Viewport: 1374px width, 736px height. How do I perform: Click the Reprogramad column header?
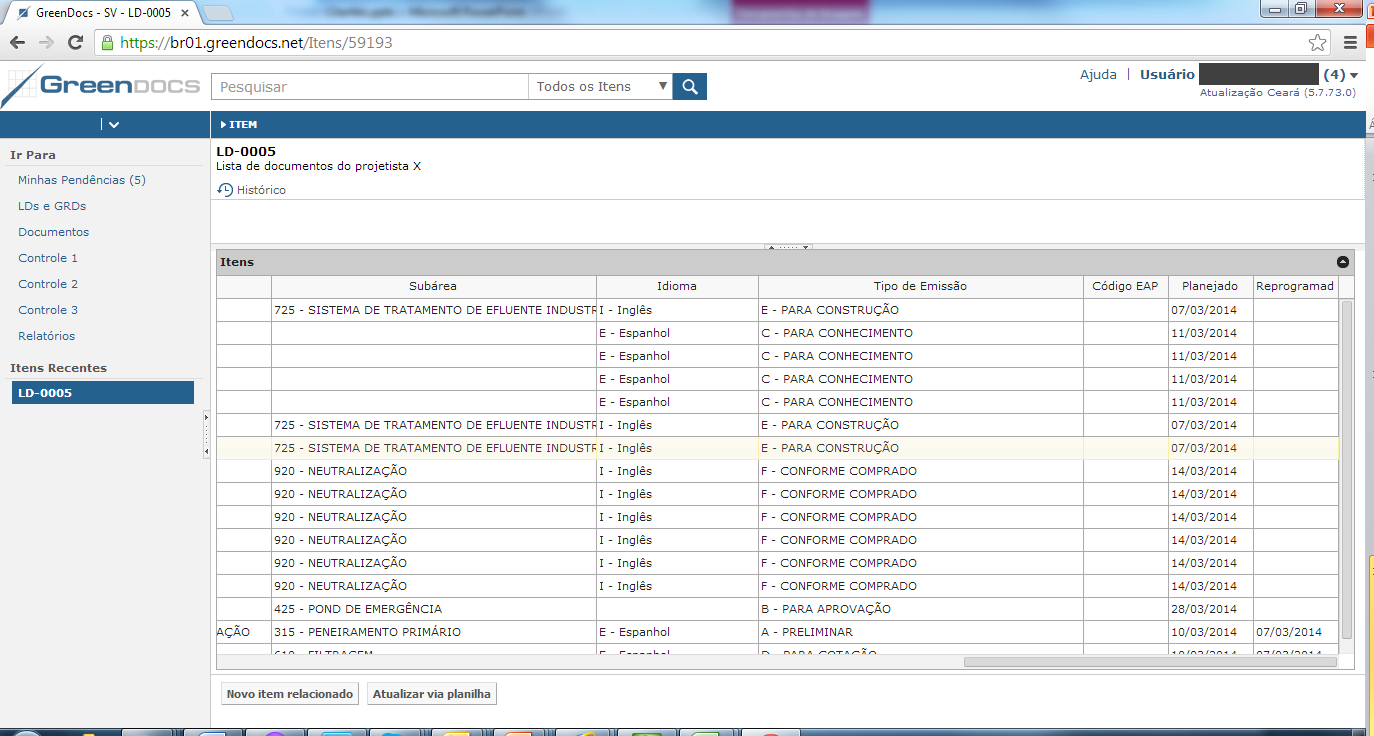pos(1295,286)
